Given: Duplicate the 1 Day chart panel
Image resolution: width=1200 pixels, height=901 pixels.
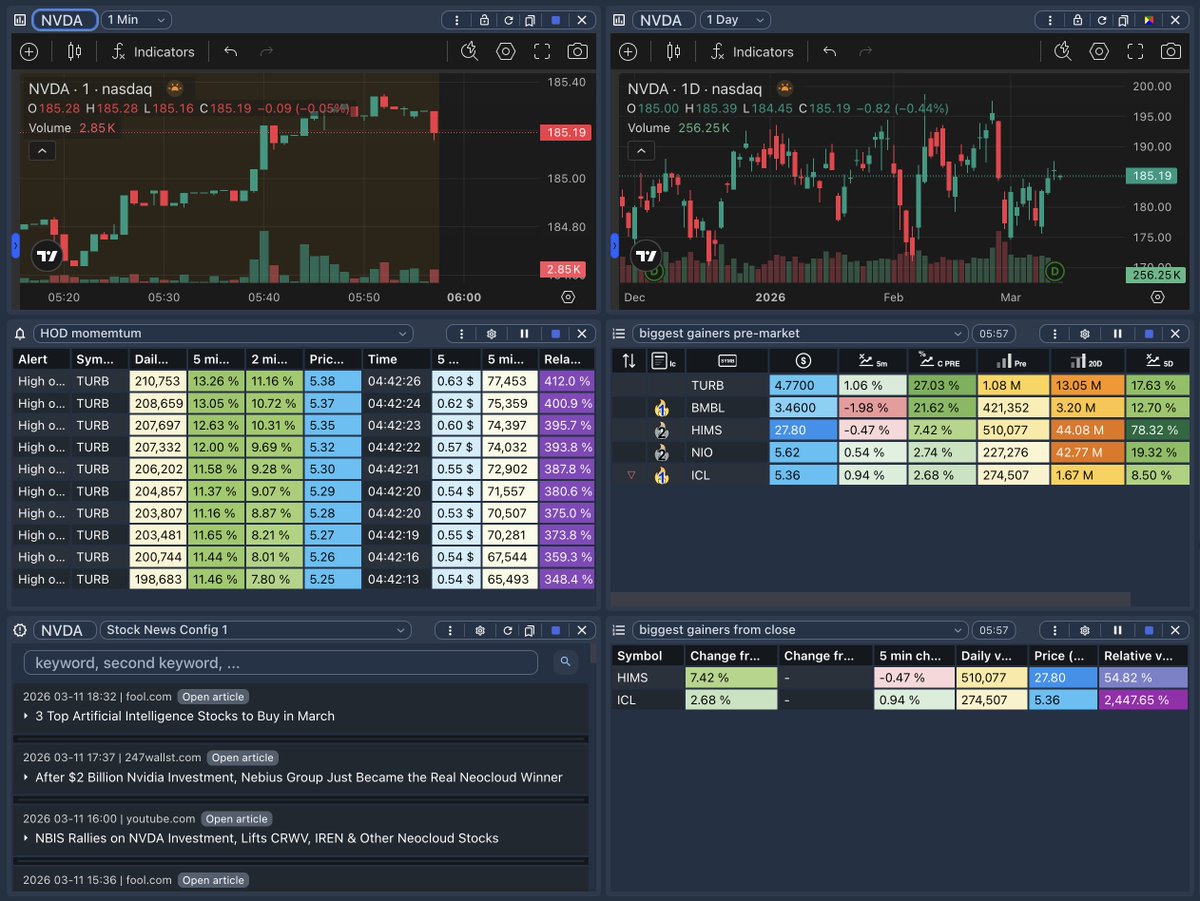Looking at the screenshot, I should pyautogui.click(x=1124, y=20).
